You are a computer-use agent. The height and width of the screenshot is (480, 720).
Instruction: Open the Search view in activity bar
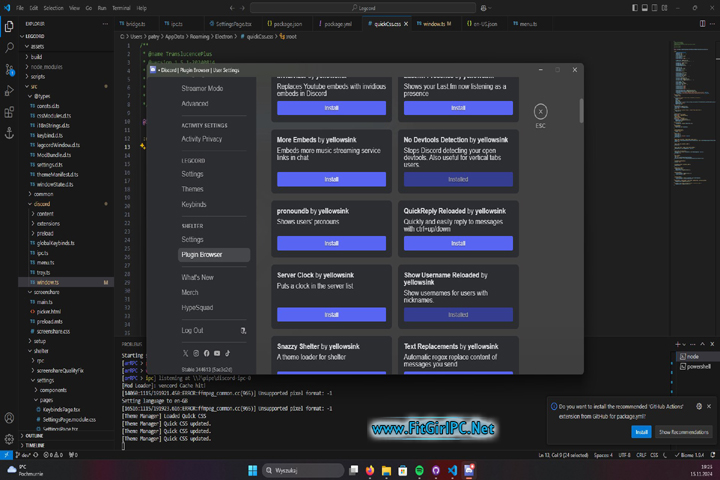(10, 45)
